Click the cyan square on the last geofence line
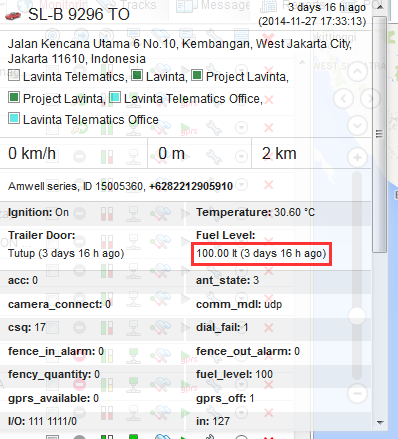 point(14,118)
